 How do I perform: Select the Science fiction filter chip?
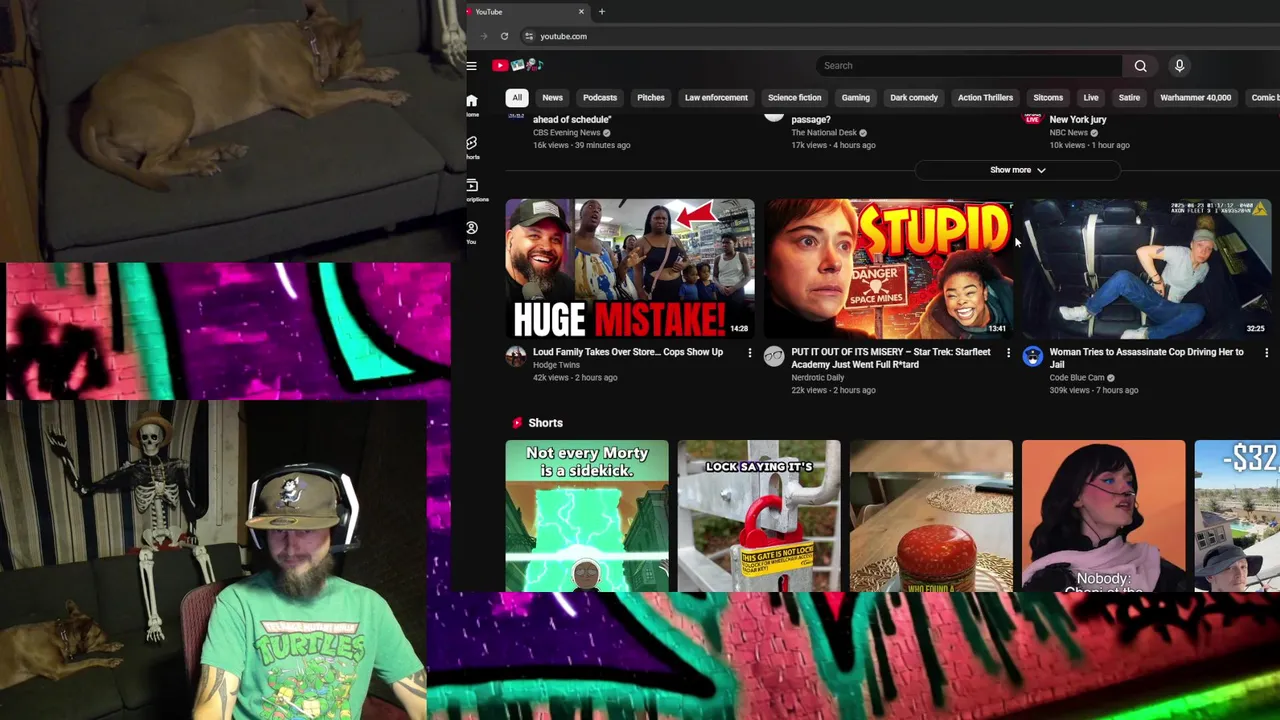(x=795, y=98)
